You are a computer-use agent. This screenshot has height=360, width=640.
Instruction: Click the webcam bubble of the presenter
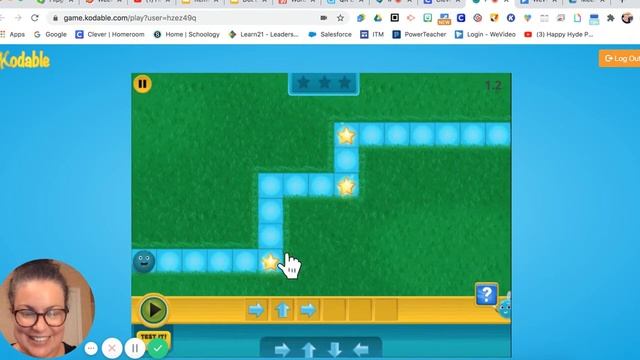point(46,308)
